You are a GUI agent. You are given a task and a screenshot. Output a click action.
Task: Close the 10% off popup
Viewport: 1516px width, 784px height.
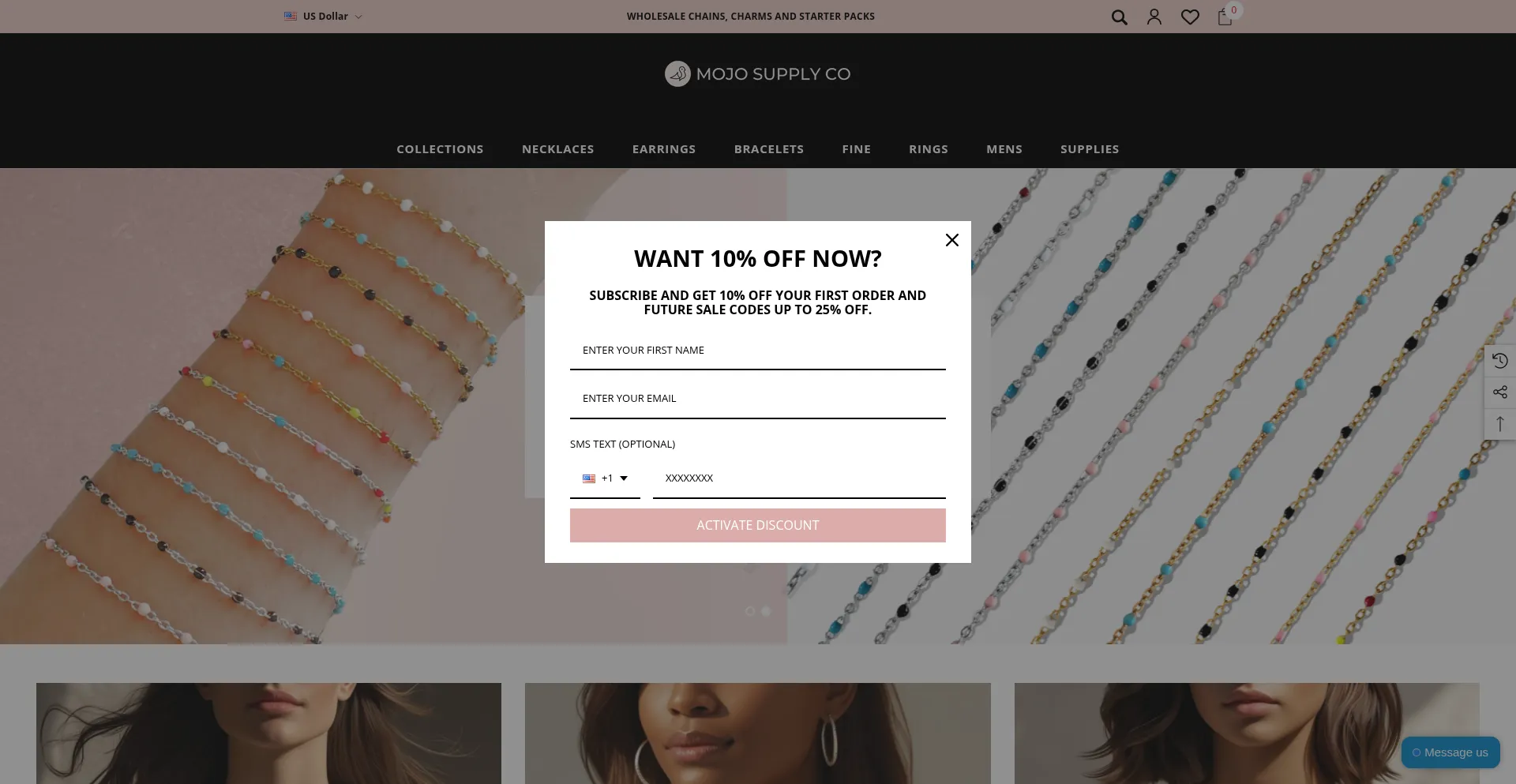click(x=952, y=240)
